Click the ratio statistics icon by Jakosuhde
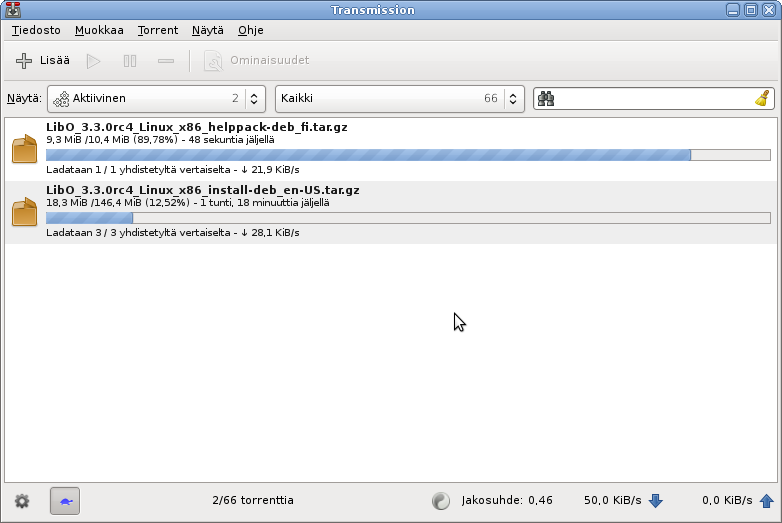This screenshot has height=523, width=782. coord(441,500)
